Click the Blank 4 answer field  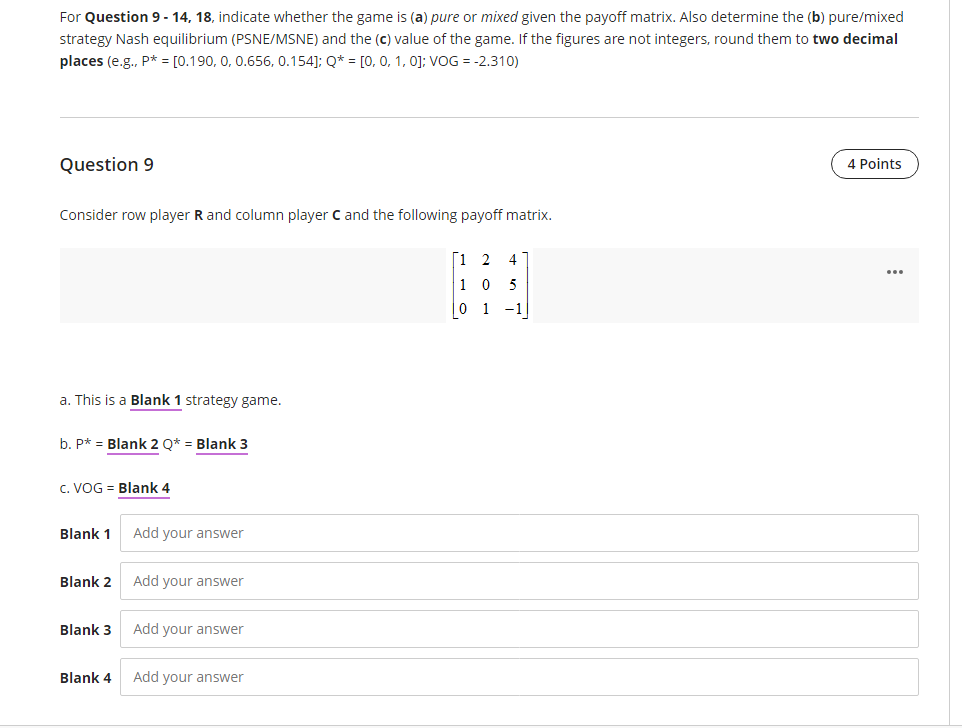click(520, 676)
